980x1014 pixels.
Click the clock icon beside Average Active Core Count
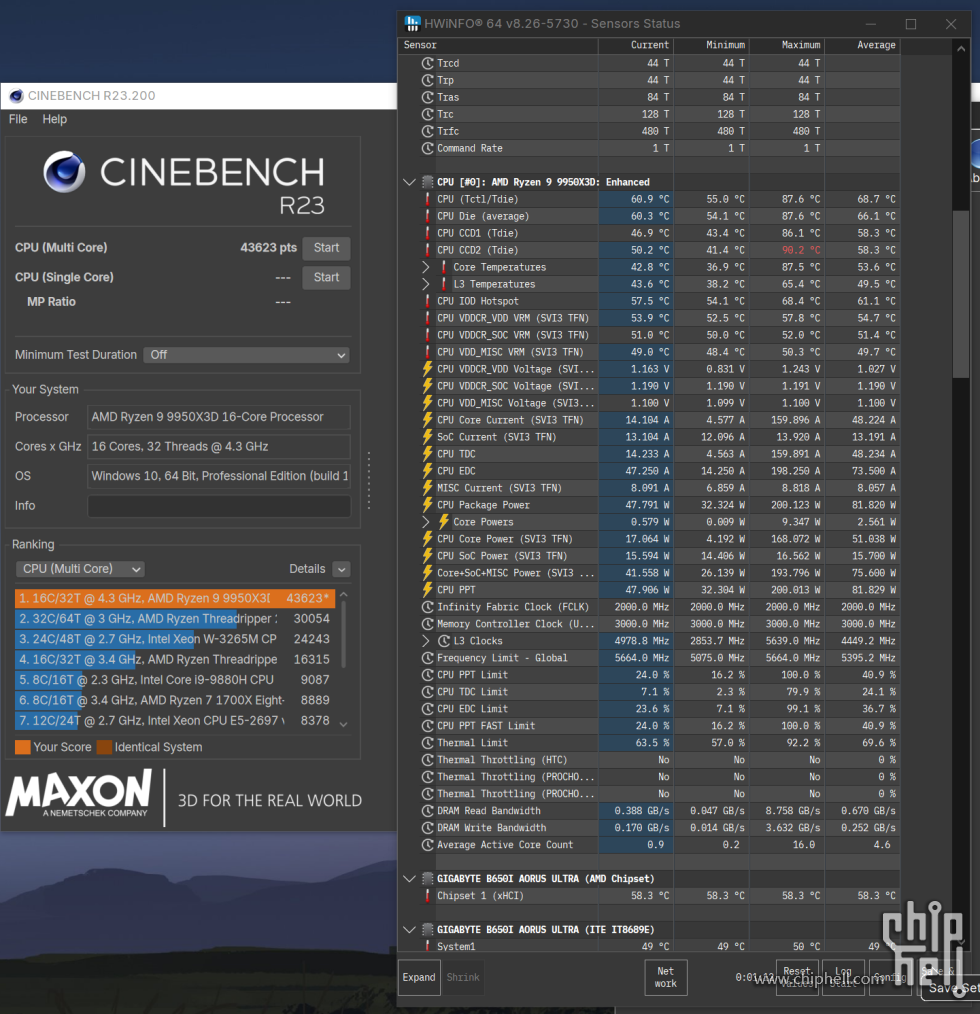tap(427, 845)
